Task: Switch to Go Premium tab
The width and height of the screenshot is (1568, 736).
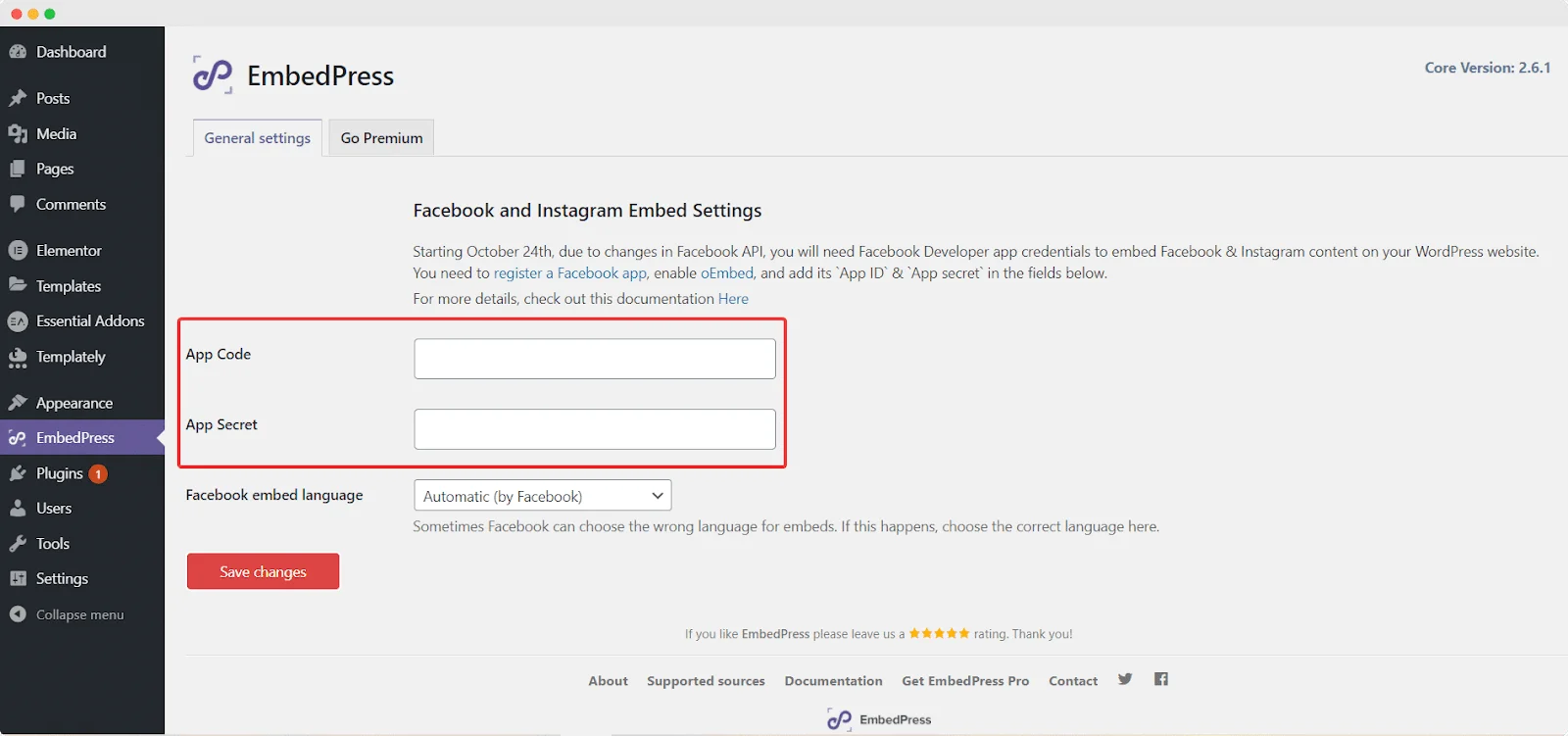Action: (x=381, y=138)
